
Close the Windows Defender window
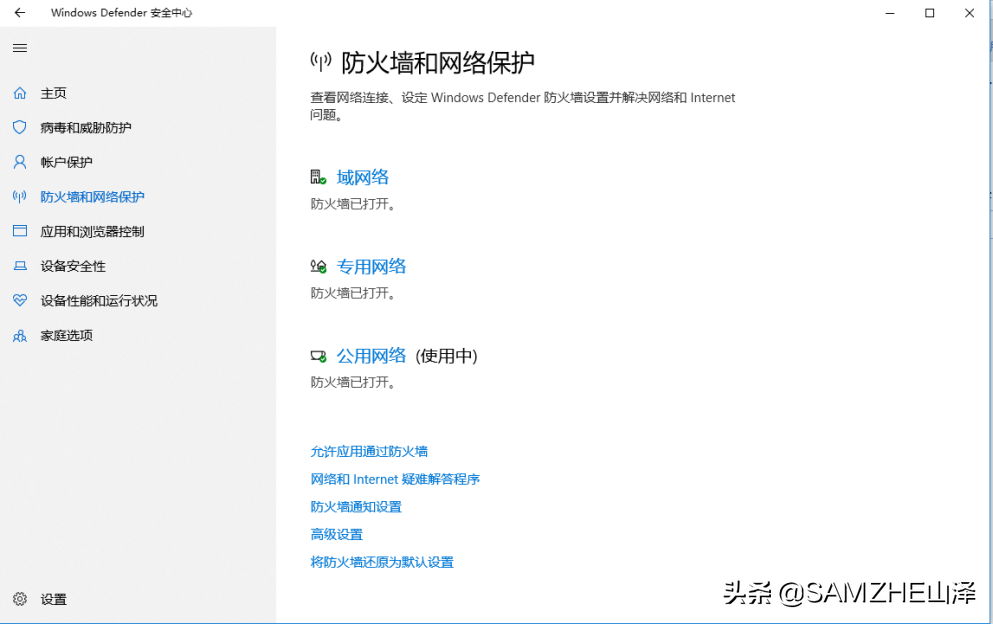[969, 13]
